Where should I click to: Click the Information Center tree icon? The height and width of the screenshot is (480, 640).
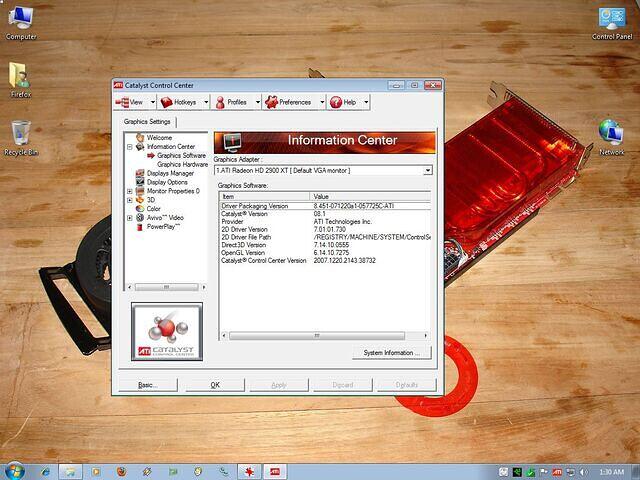140,147
